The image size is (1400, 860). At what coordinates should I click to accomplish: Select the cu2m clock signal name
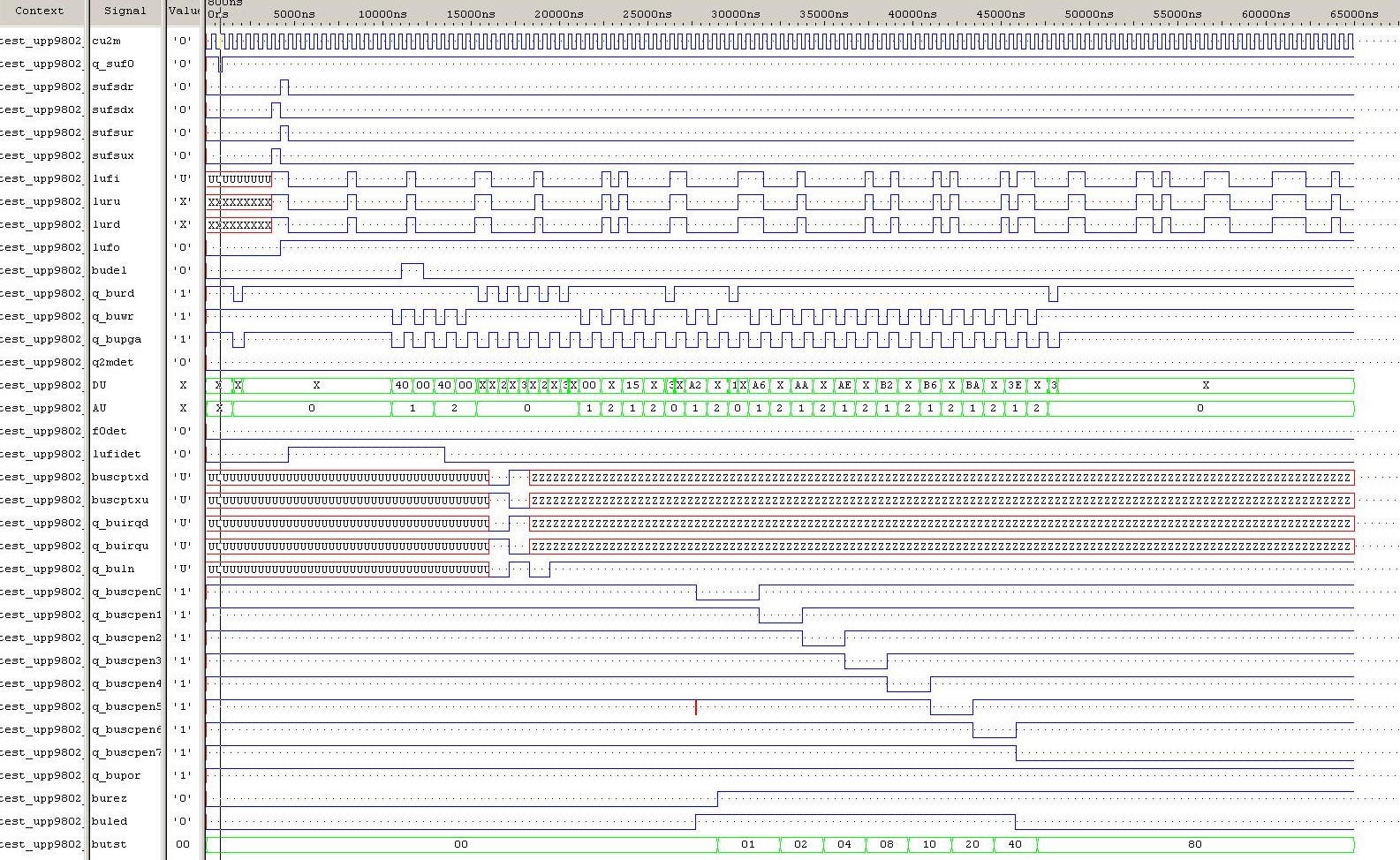click(107, 41)
